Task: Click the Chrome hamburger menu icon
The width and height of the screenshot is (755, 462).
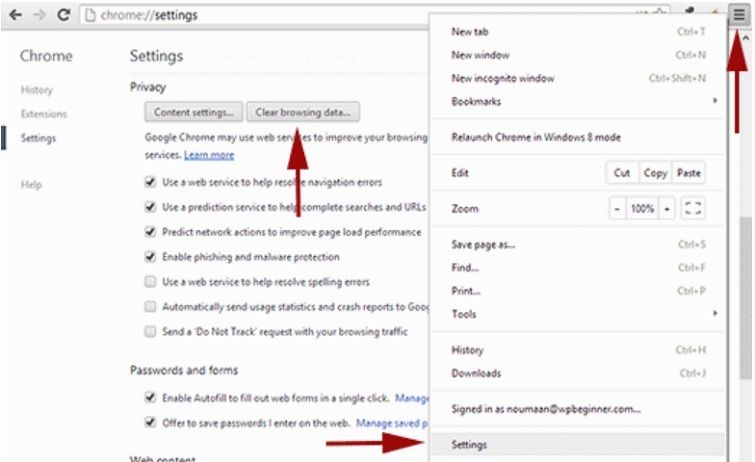Action: coord(738,15)
